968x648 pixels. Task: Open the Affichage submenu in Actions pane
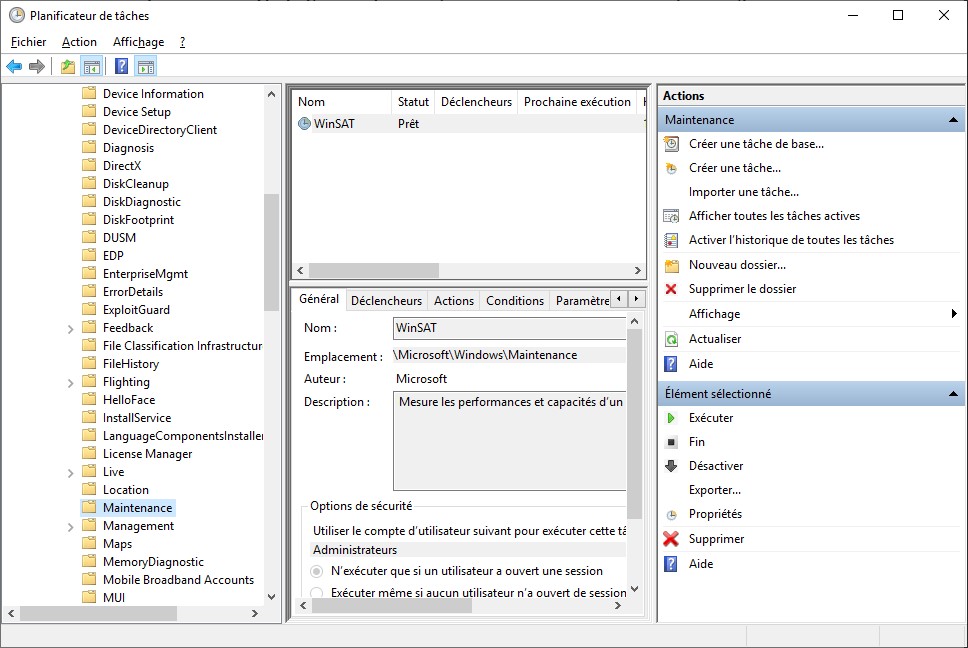pyautogui.click(x=715, y=314)
